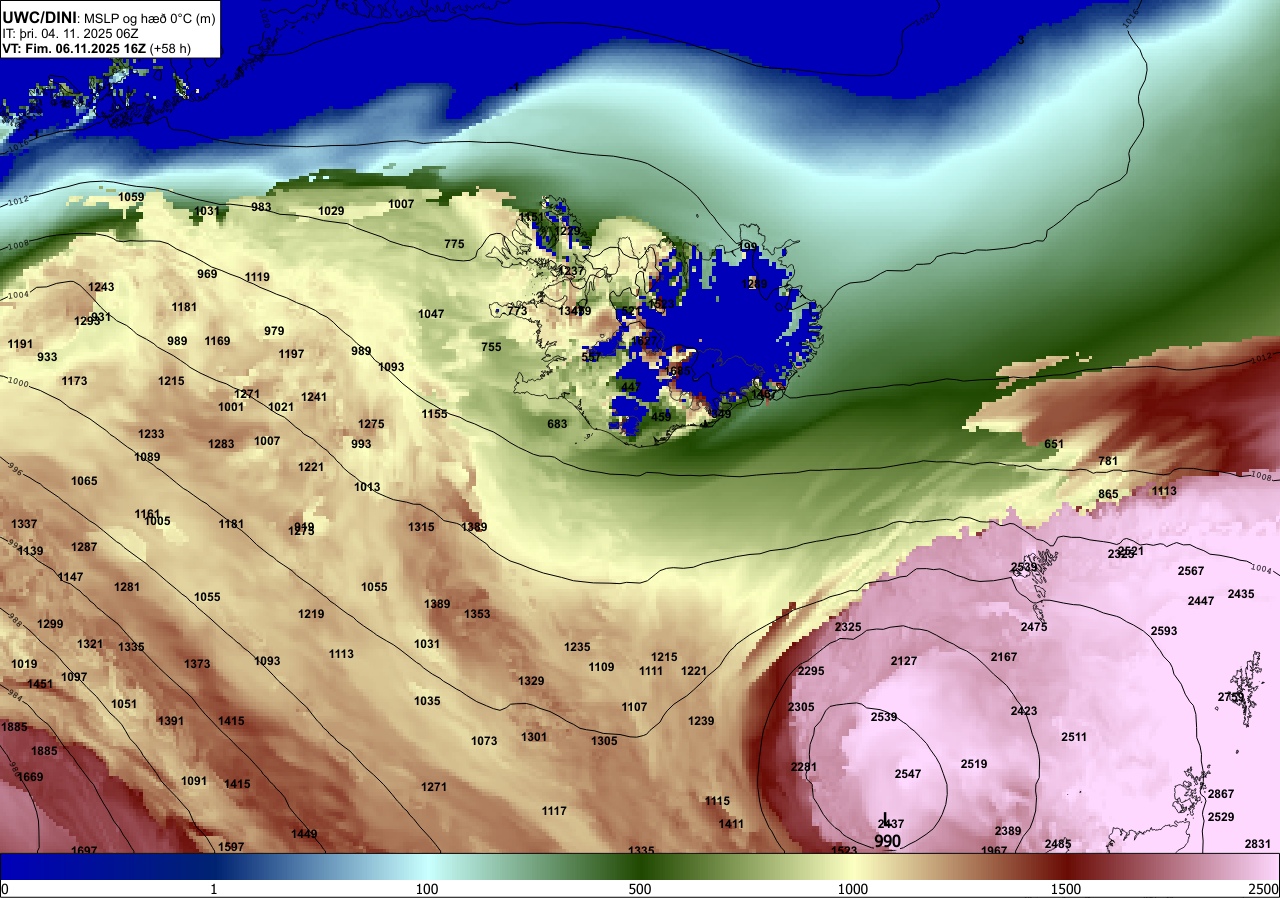Click the freezing-level value 1235
This screenshot has height=898, width=1280.
(x=577, y=647)
